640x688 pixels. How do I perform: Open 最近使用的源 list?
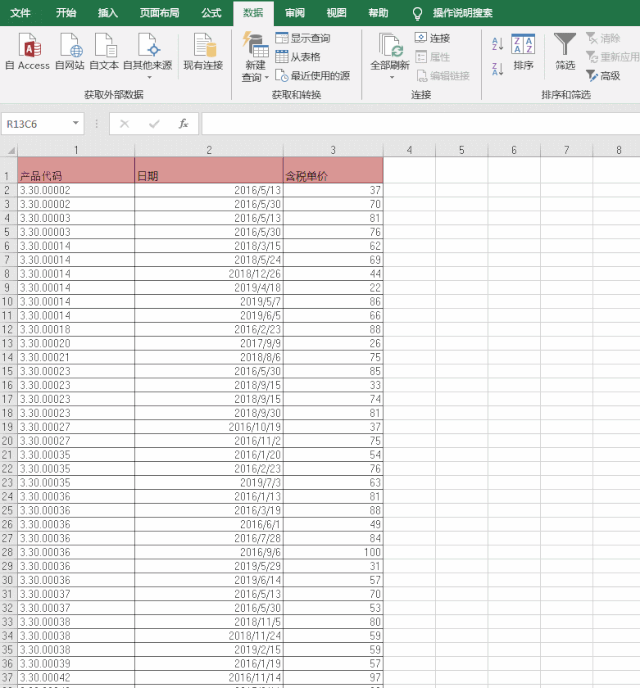[x=312, y=75]
